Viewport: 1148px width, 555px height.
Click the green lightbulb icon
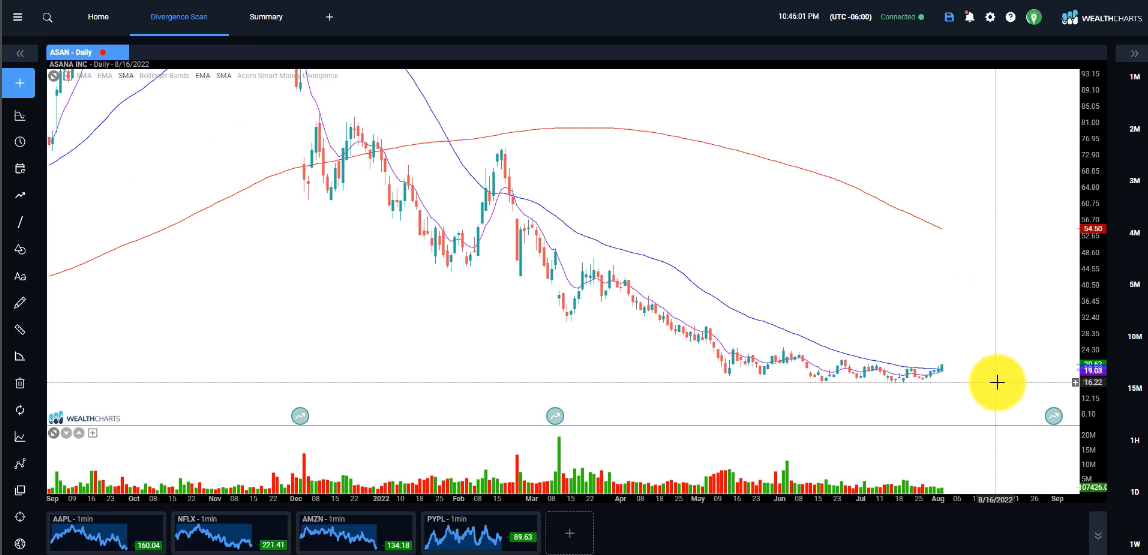[x=1033, y=17]
